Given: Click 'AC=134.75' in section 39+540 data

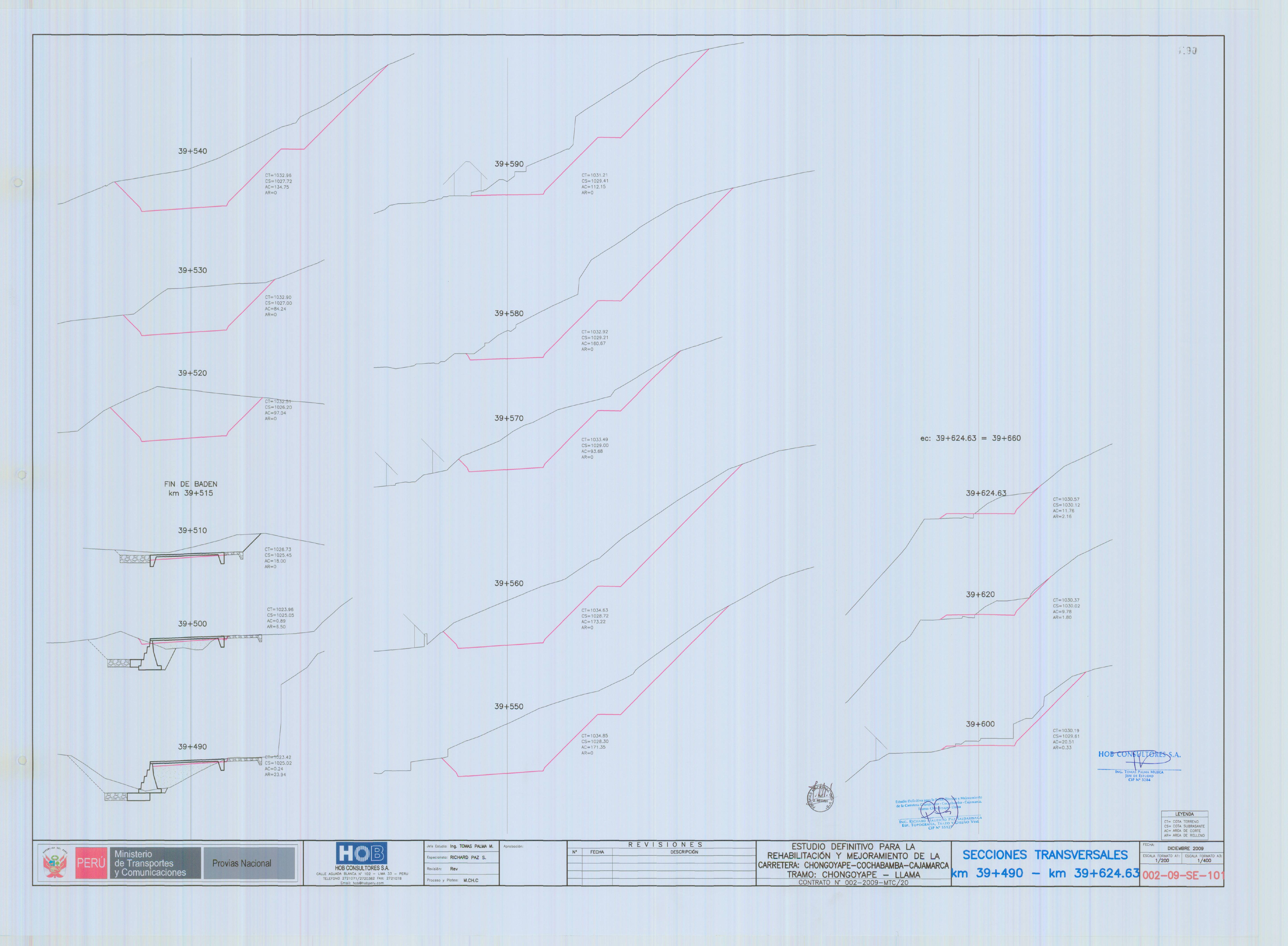Looking at the screenshot, I should tap(277, 187).
